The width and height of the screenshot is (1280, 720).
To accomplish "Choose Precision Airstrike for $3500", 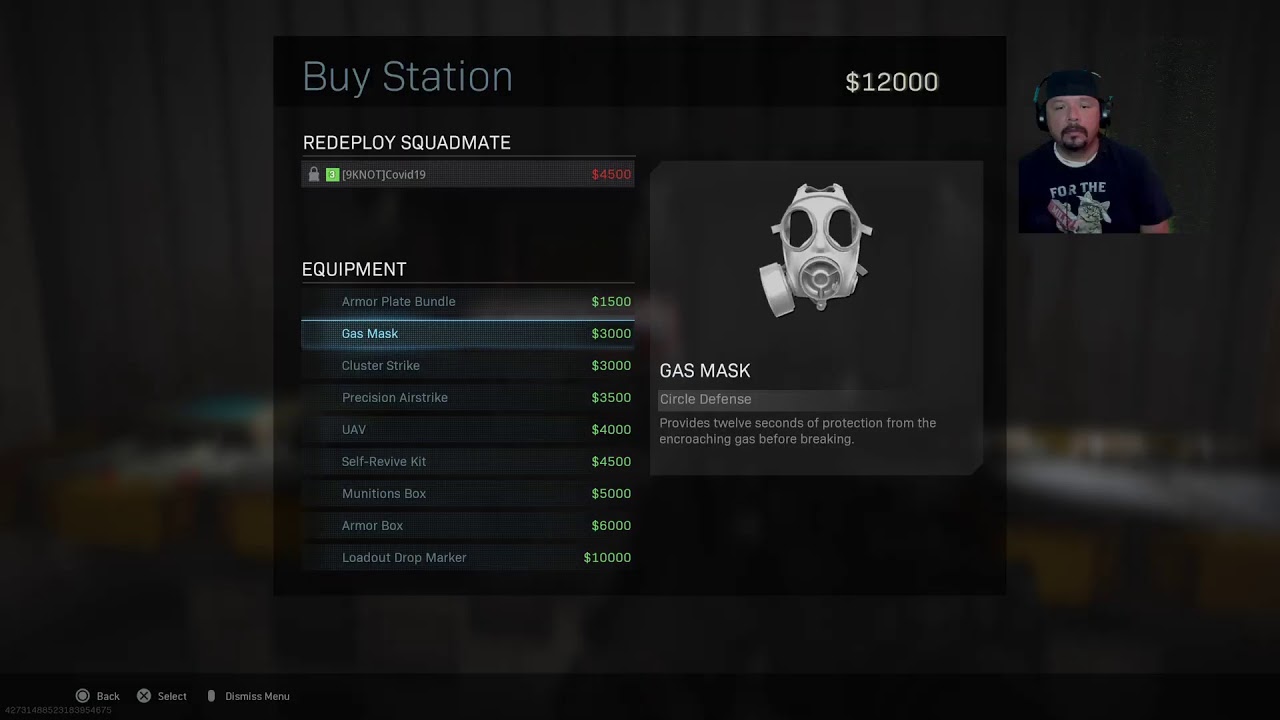I will (468, 397).
